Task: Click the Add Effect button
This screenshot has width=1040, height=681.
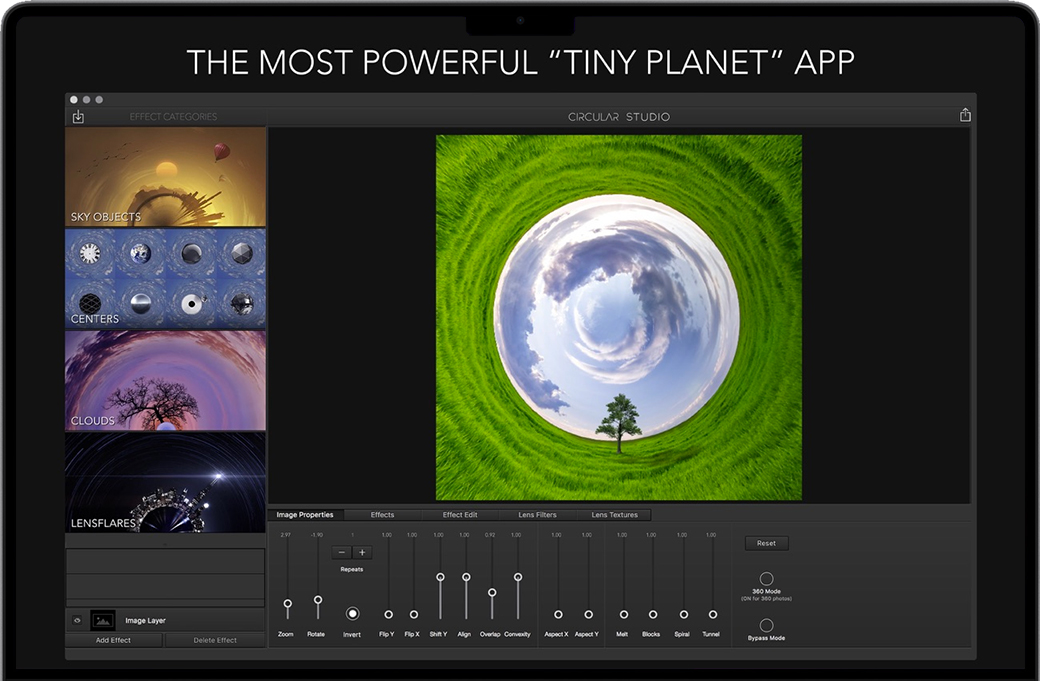Action: (114, 640)
